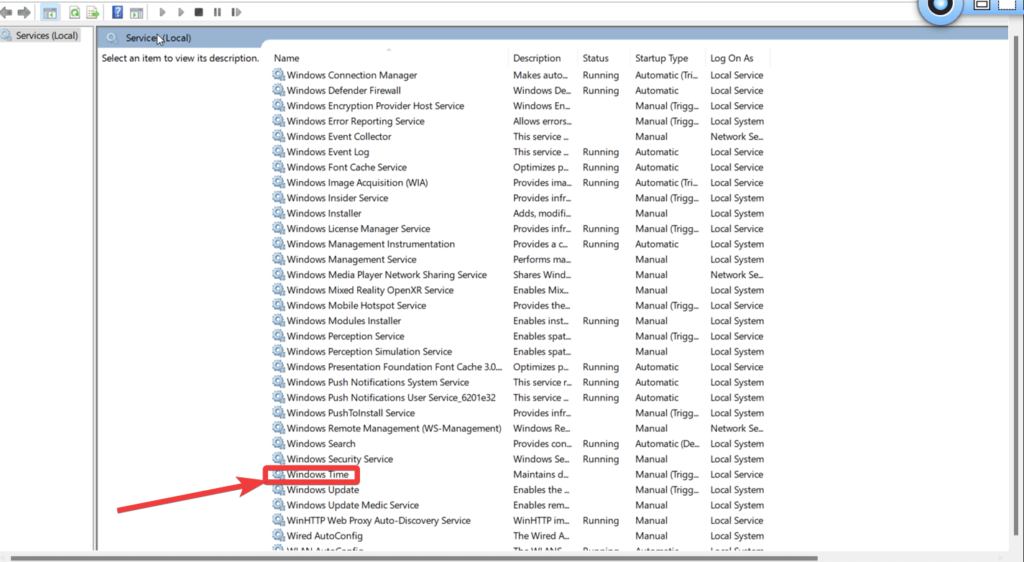The image size is (1024, 562).
Task: Click the gear icon beside Windows Event Log
Action: click(279, 151)
